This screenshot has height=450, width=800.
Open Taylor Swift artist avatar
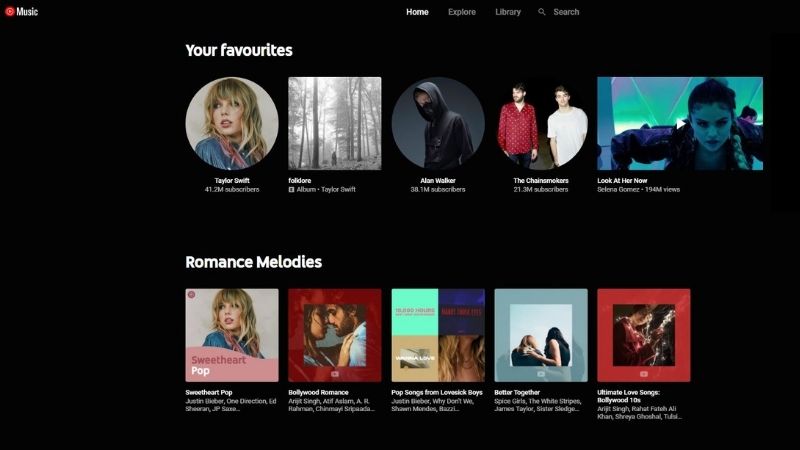232,123
